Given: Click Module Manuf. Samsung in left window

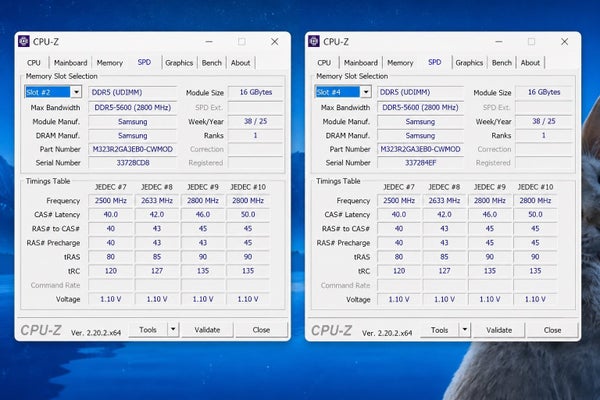Looking at the screenshot, I should click(133, 122).
